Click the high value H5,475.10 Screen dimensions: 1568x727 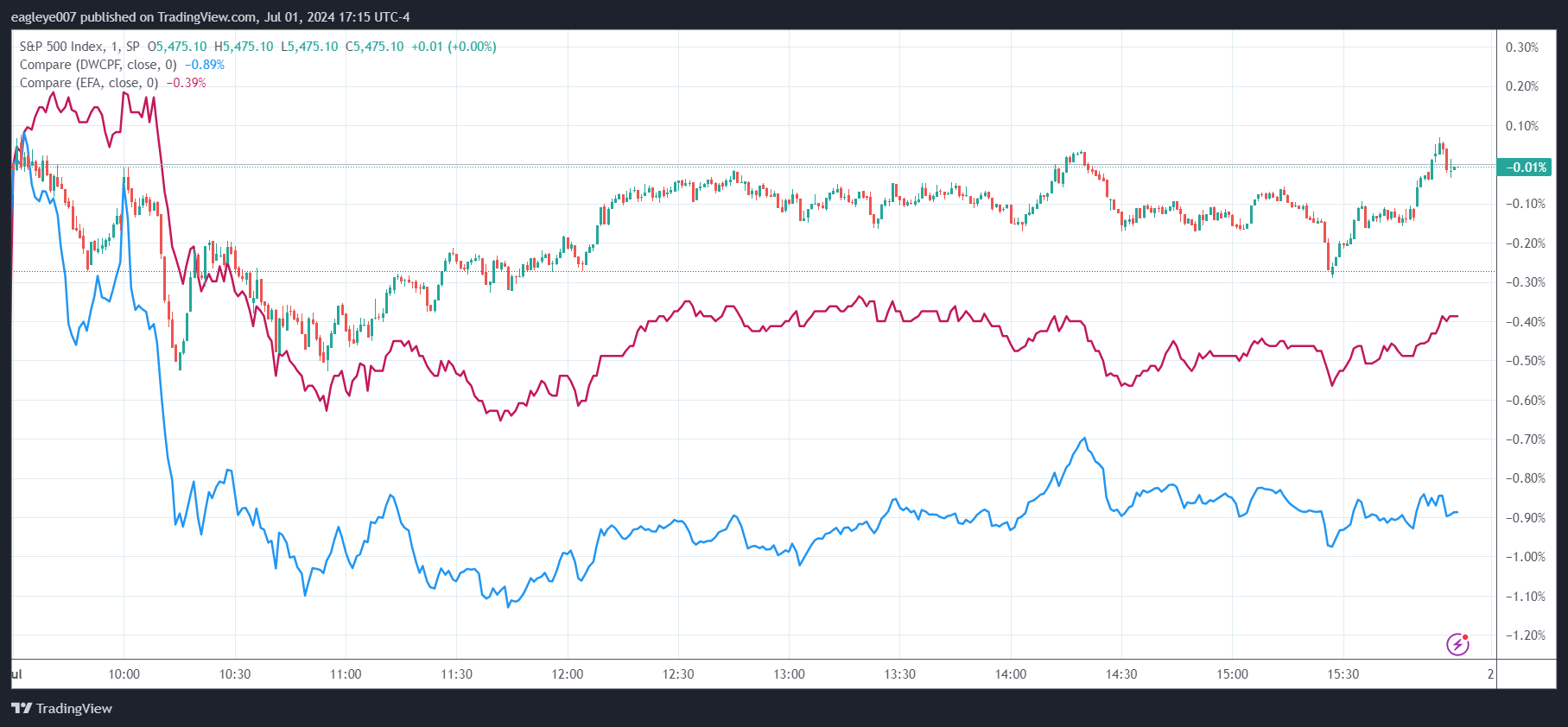point(244,47)
